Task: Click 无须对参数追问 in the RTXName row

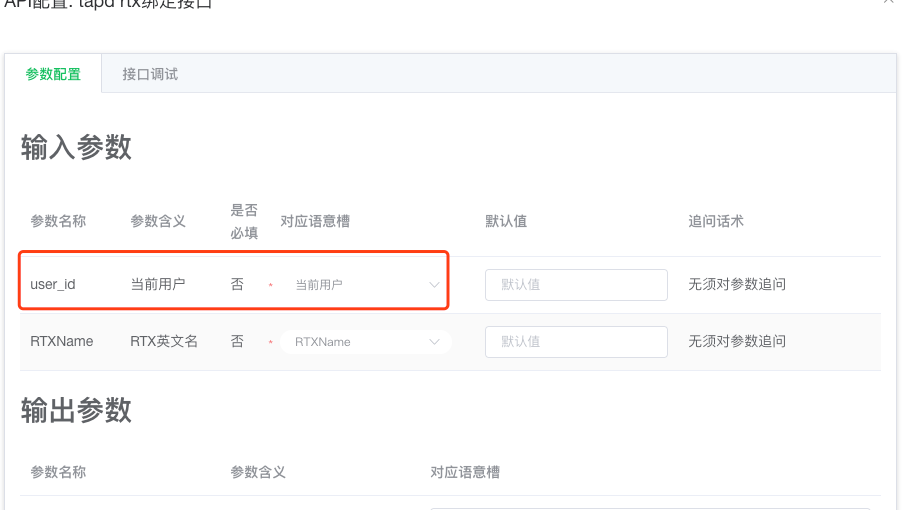Action: click(x=737, y=341)
